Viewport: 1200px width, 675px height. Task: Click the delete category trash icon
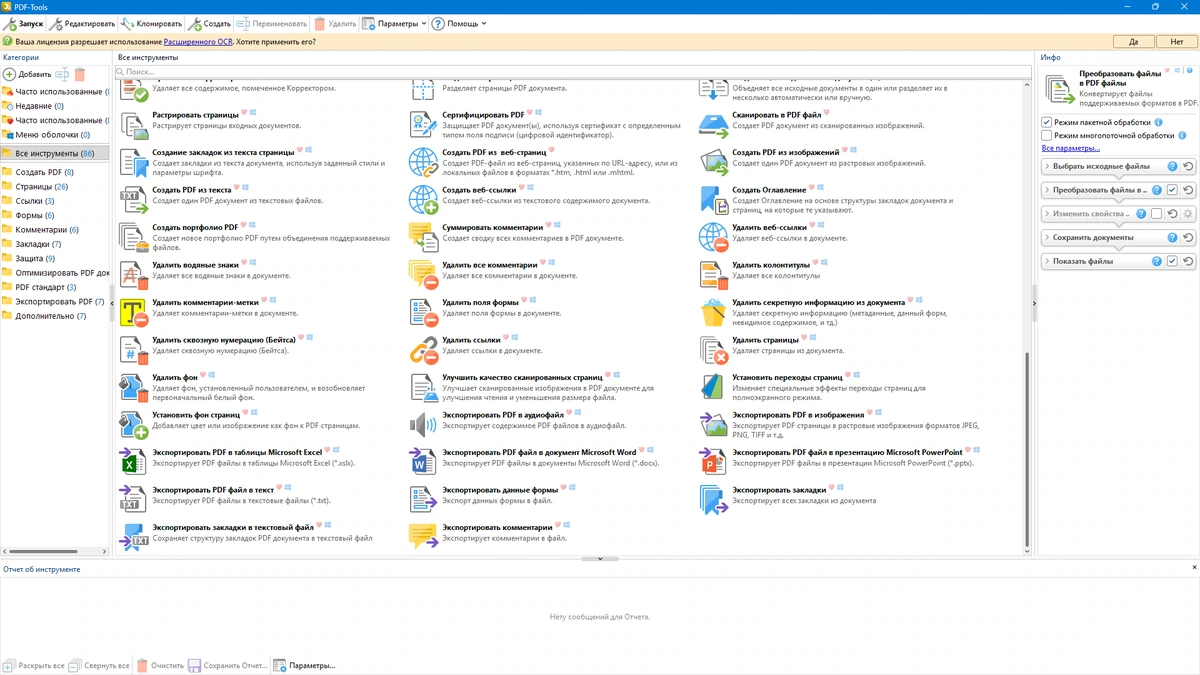point(80,74)
